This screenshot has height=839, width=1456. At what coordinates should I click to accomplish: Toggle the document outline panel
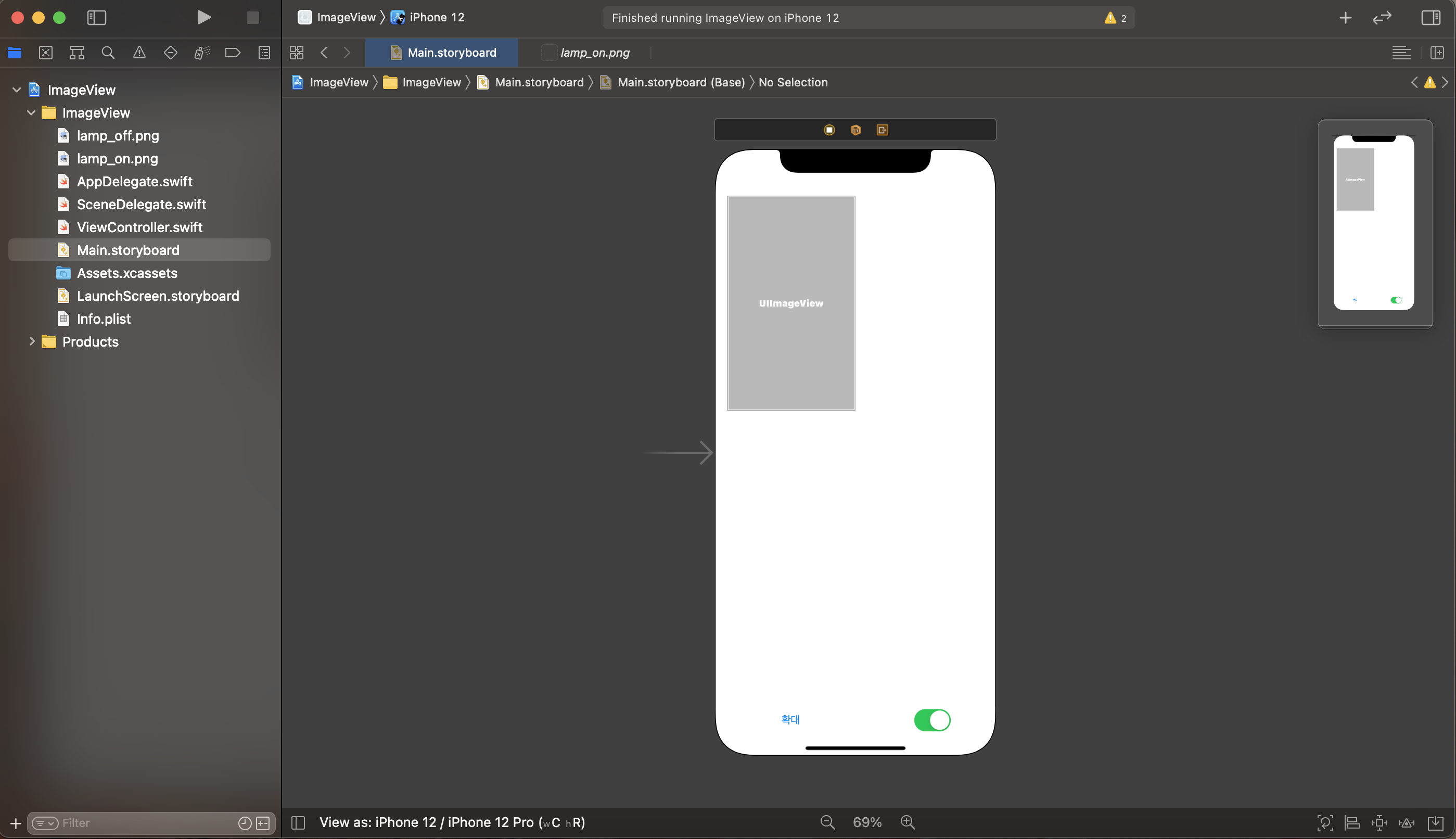[298, 822]
